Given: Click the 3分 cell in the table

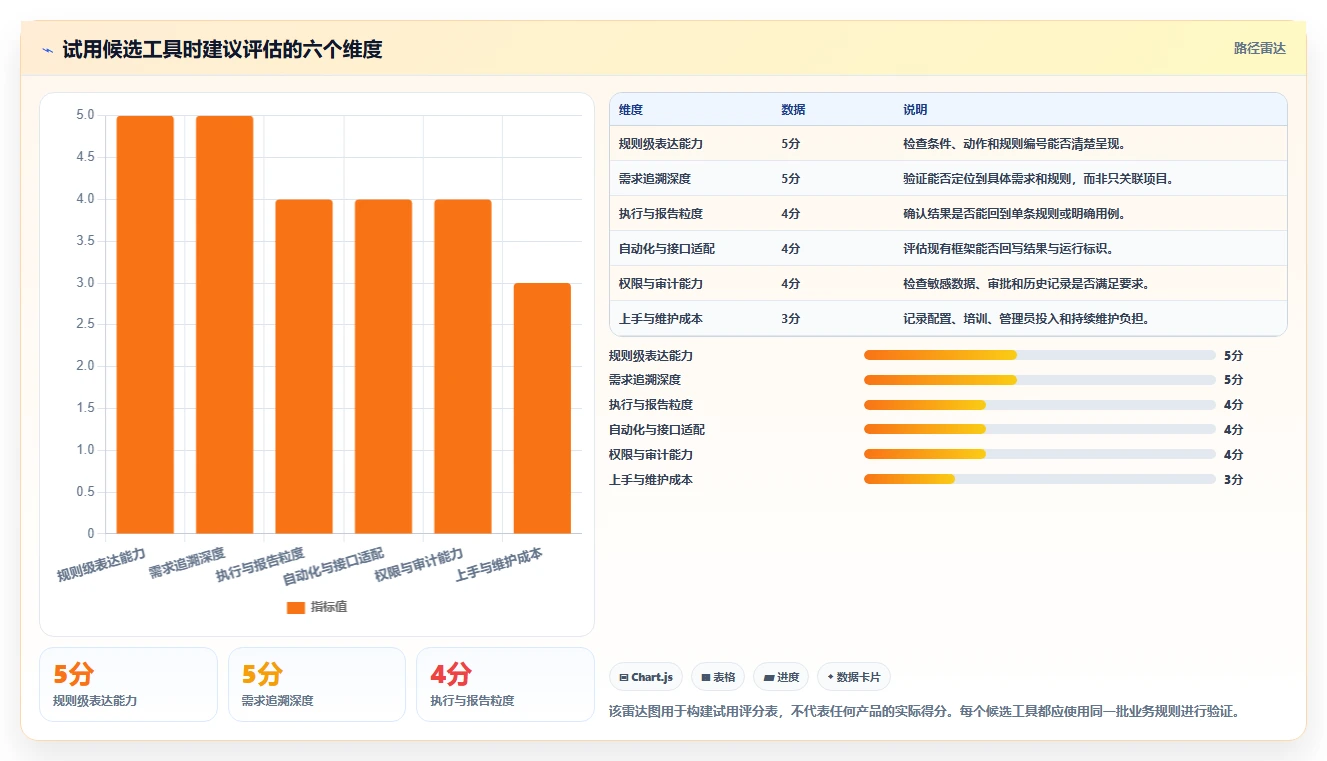Looking at the screenshot, I should tap(790, 319).
